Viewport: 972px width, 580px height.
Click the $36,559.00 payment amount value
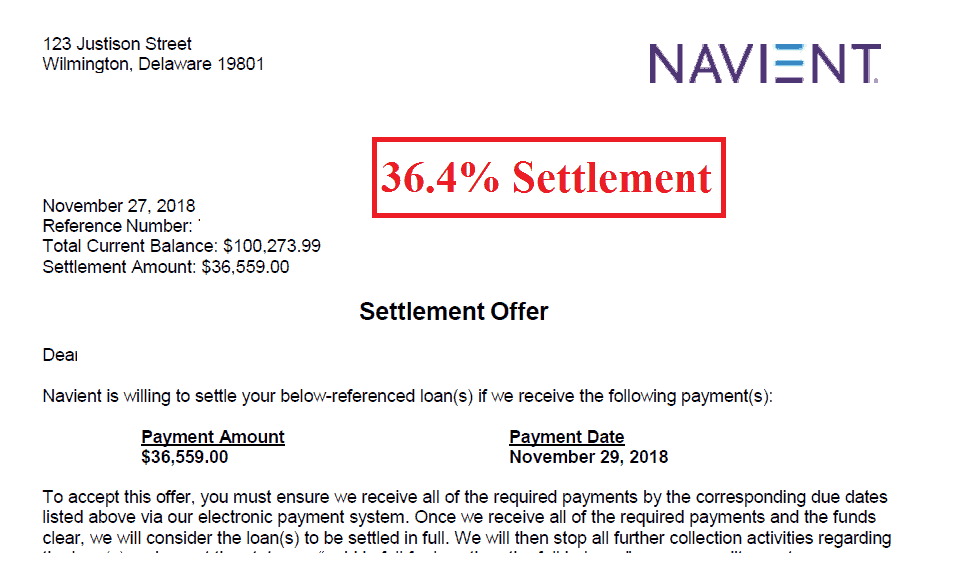point(185,457)
